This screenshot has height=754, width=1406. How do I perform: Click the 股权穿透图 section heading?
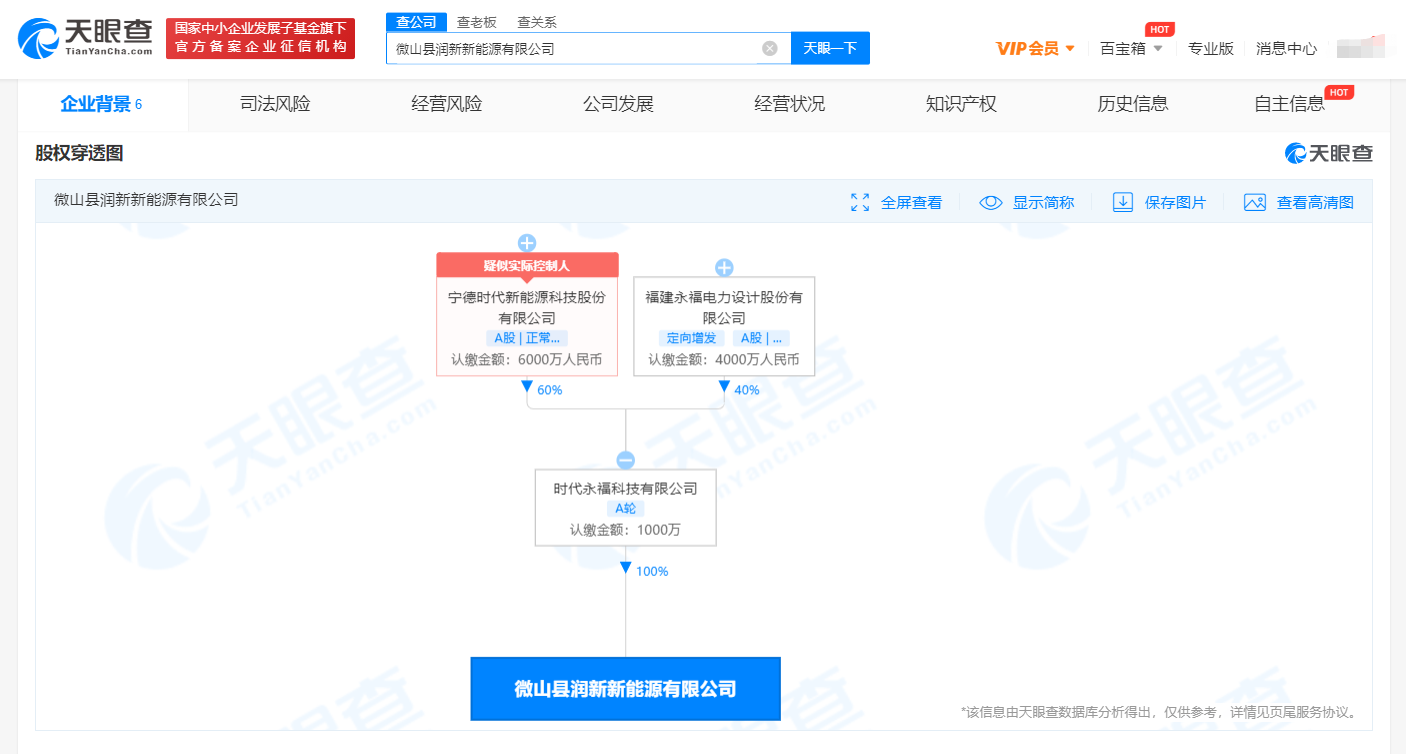(x=79, y=153)
